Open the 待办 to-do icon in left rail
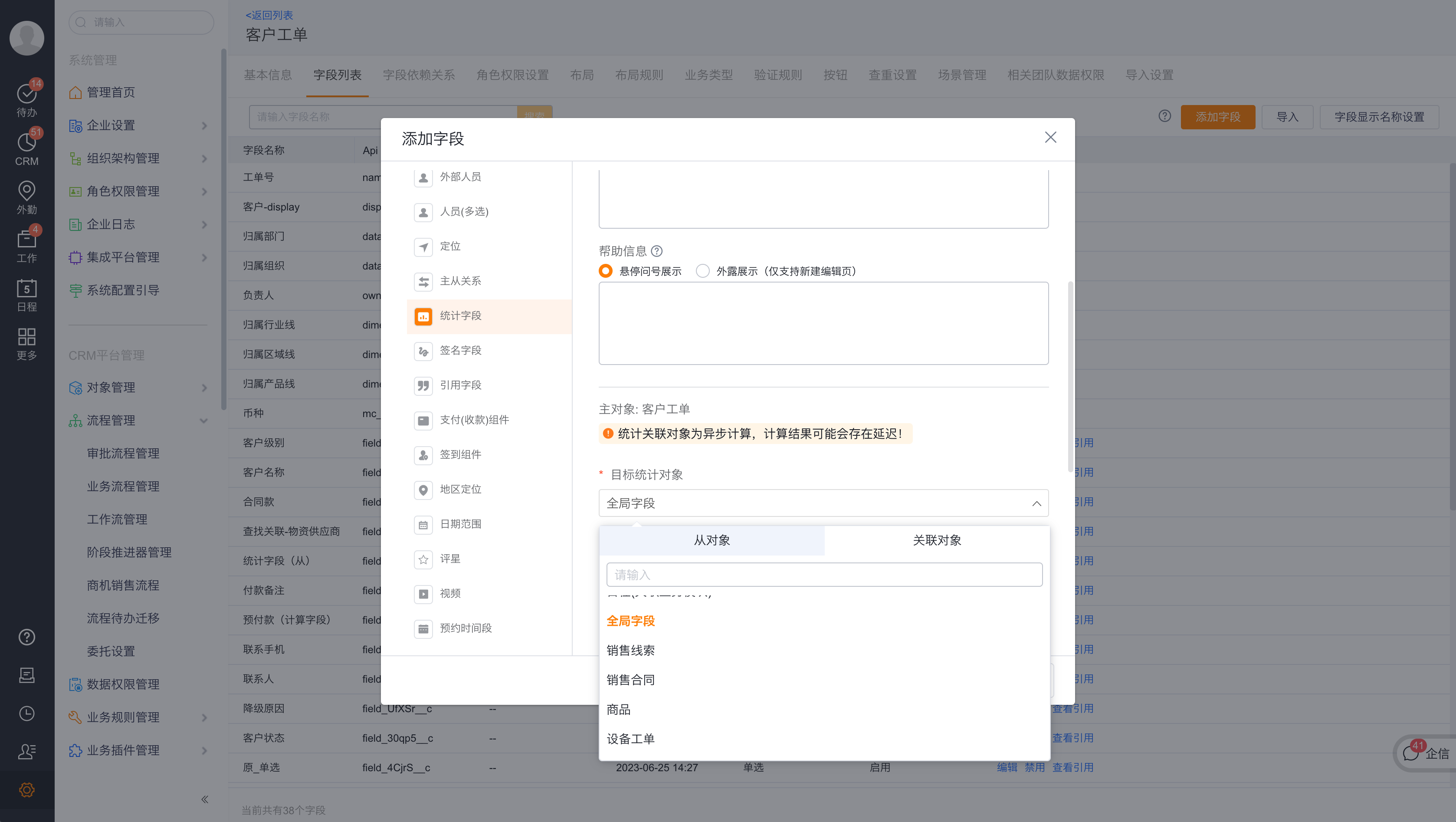 26,99
